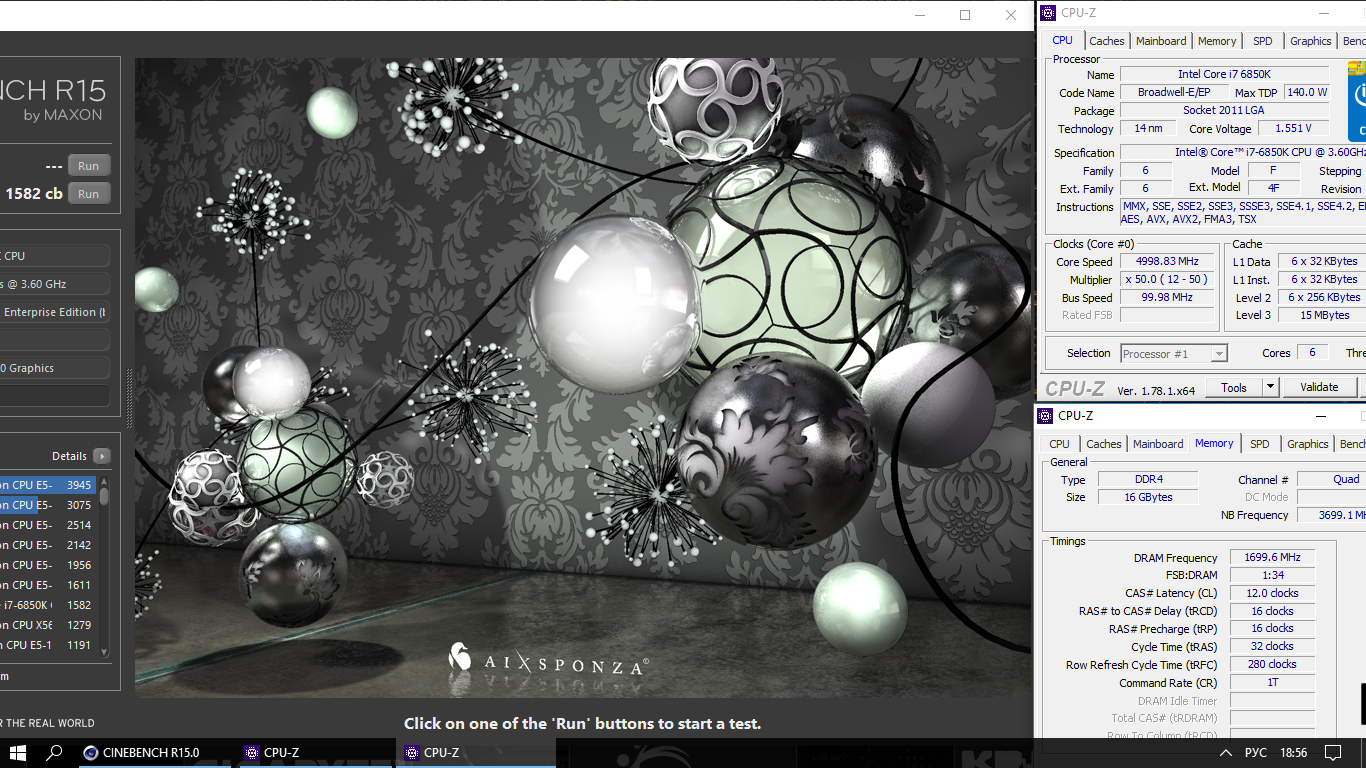
Task: Click the Socket 2011 LGA package value
Action: 1224,110
